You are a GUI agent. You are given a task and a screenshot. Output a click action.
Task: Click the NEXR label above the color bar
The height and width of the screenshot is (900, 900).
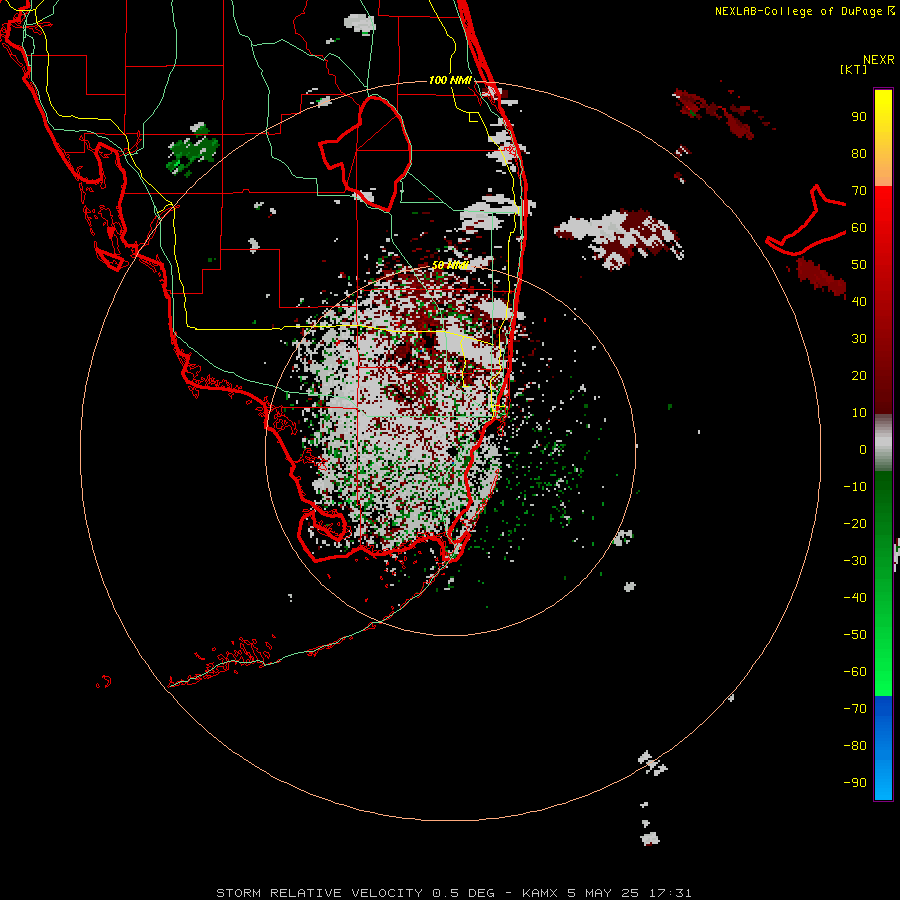[x=879, y=60]
